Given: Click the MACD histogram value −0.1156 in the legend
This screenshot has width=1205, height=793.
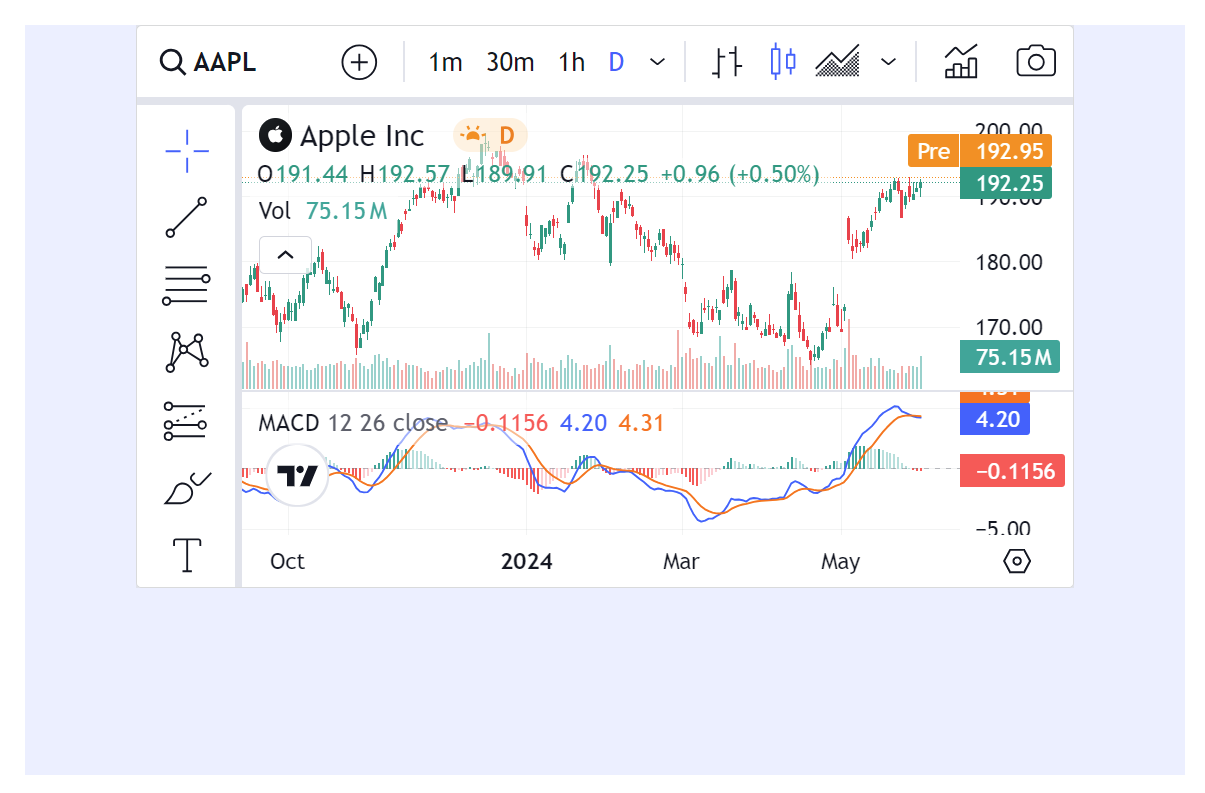Looking at the screenshot, I should [x=508, y=423].
